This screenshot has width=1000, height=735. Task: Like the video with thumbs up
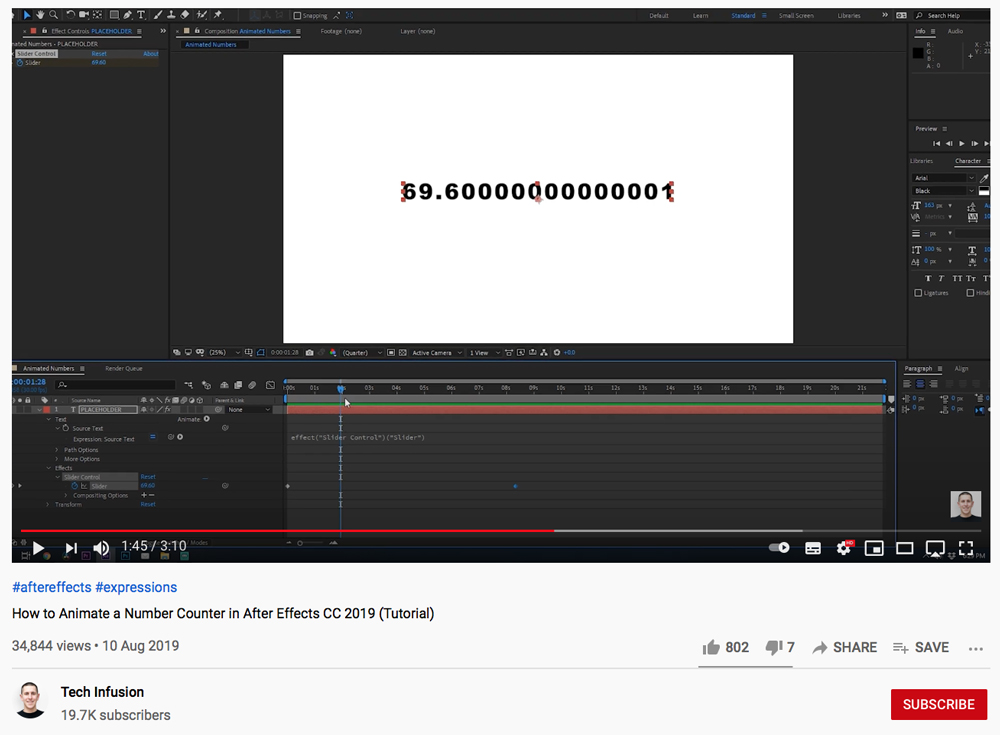click(x=711, y=648)
